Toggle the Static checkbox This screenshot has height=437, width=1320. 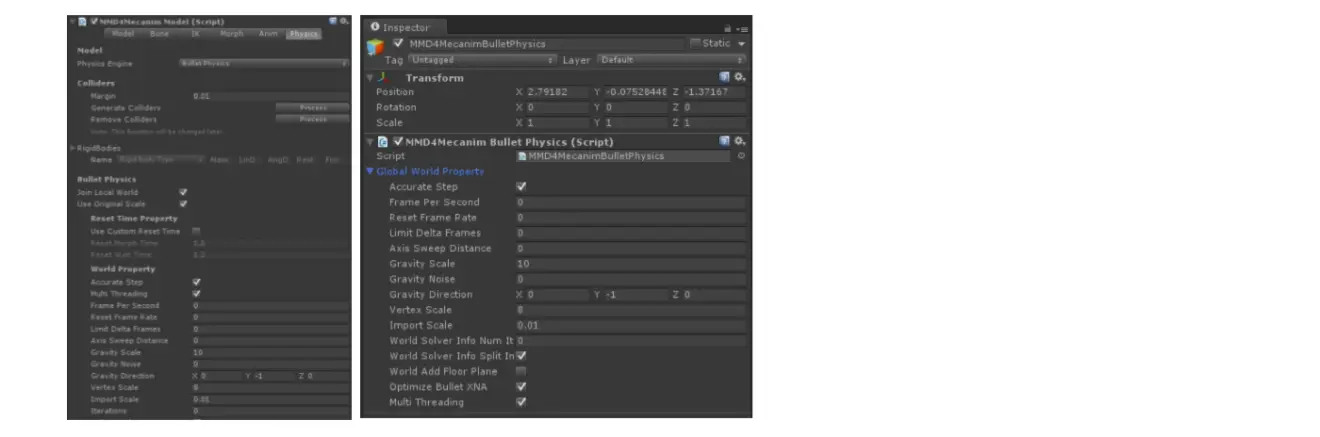click(695, 44)
